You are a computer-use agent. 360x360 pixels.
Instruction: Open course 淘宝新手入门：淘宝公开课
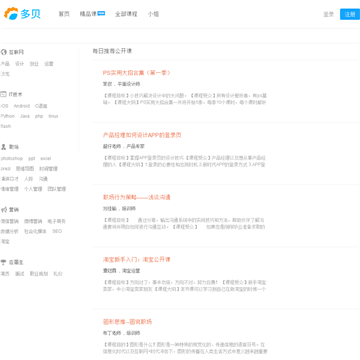pyautogui.click(x=137, y=259)
